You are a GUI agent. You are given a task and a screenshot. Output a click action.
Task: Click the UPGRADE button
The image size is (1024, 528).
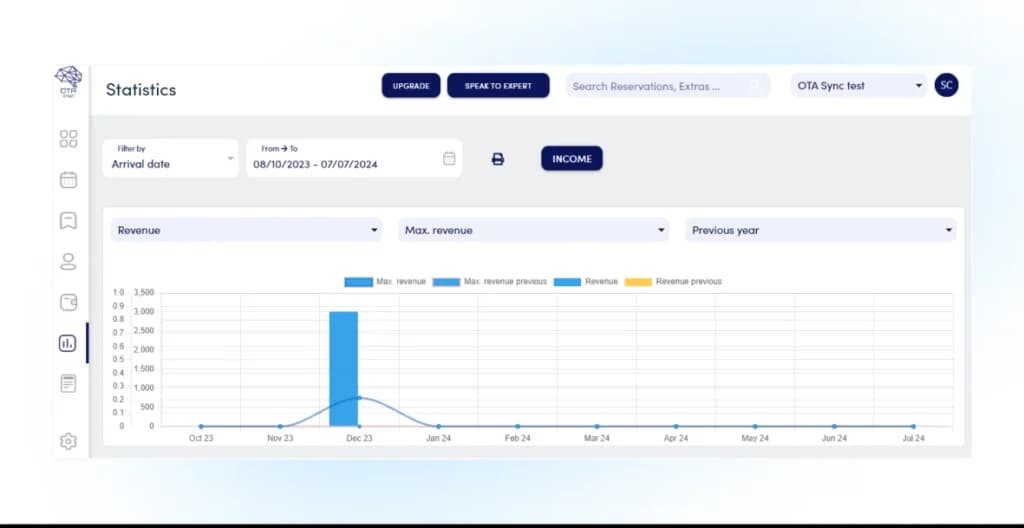pyautogui.click(x=411, y=86)
